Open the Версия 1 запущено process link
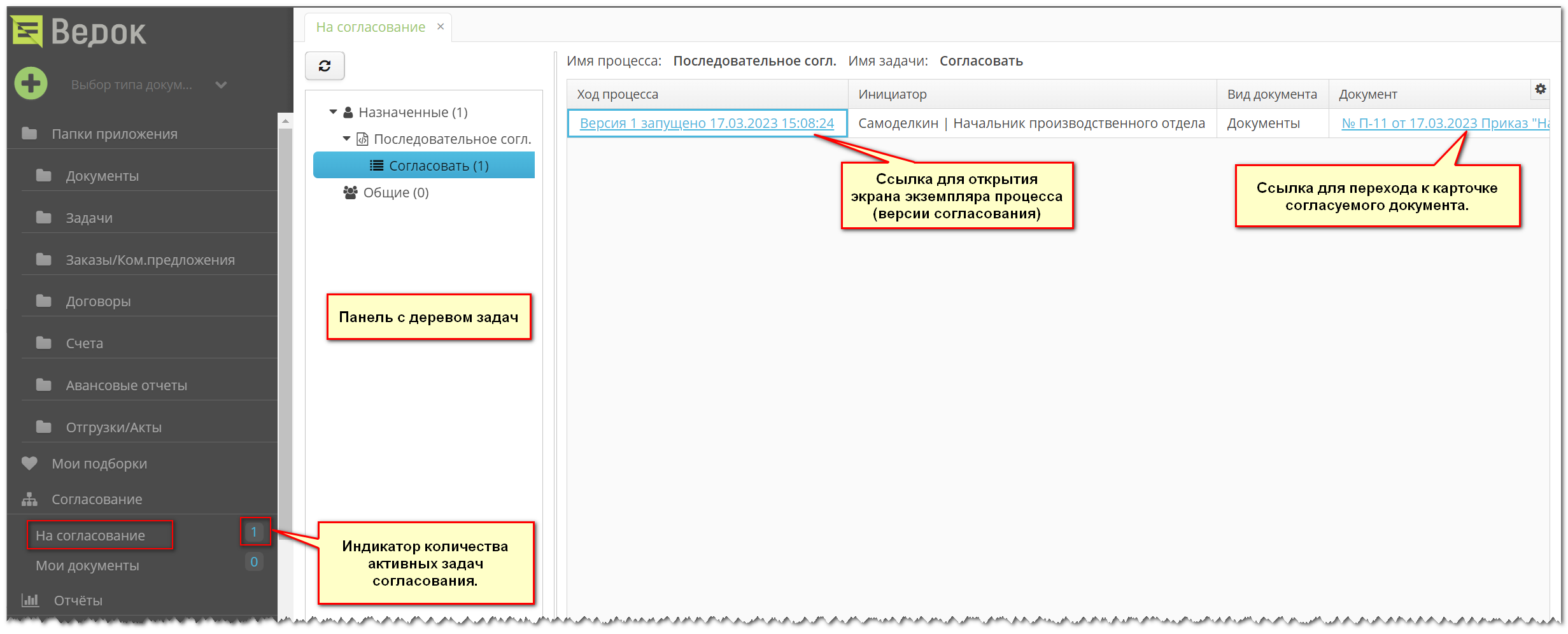 tap(707, 123)
